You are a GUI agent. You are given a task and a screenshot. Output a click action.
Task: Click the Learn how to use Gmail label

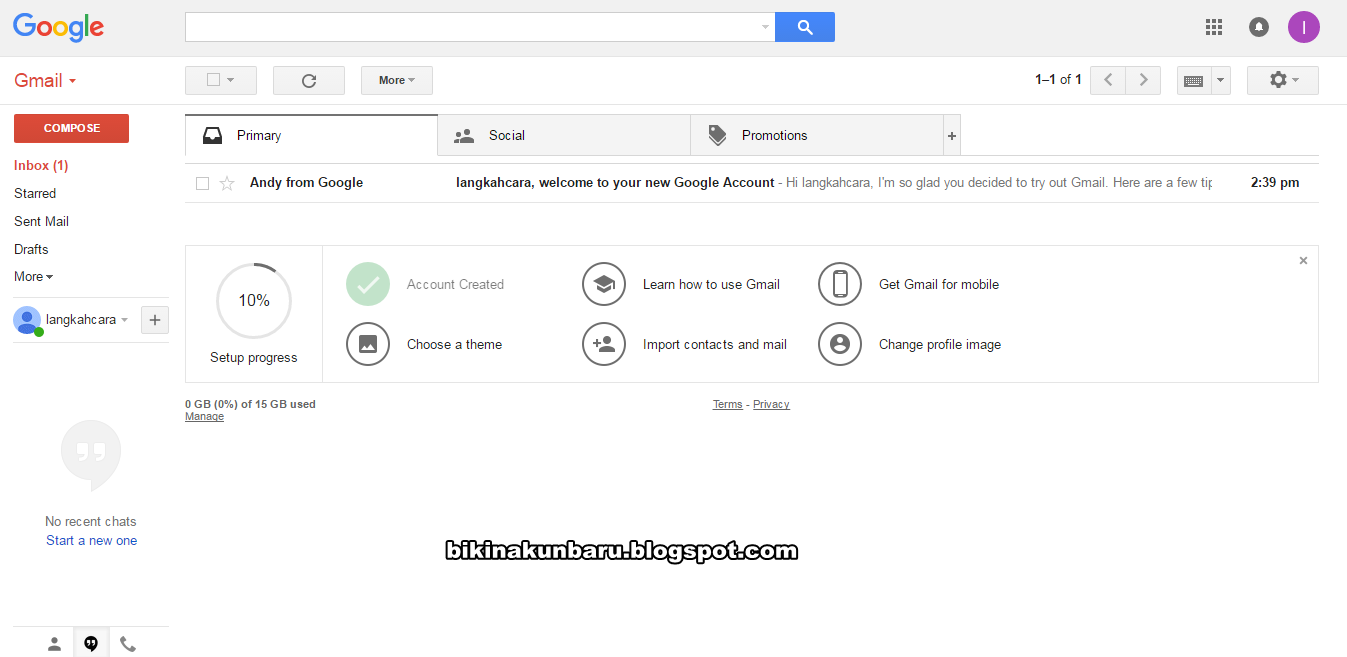pos(711,284)
